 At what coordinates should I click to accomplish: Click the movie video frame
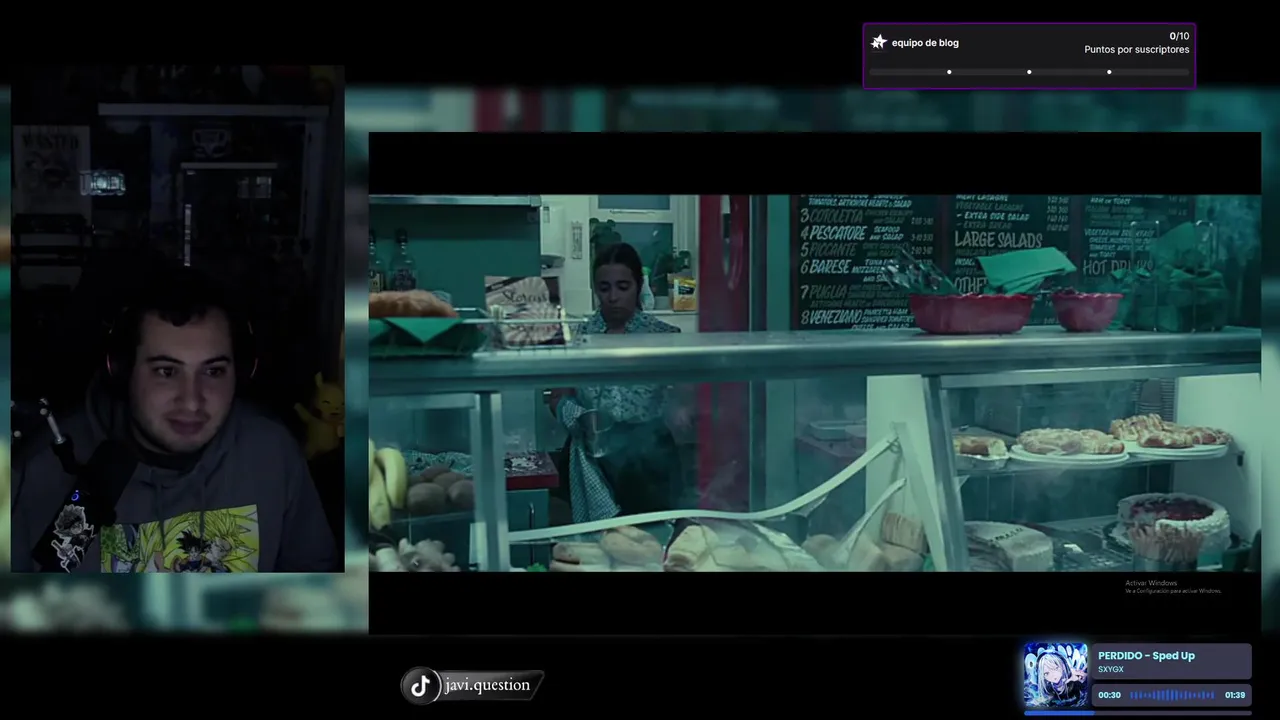815,383
